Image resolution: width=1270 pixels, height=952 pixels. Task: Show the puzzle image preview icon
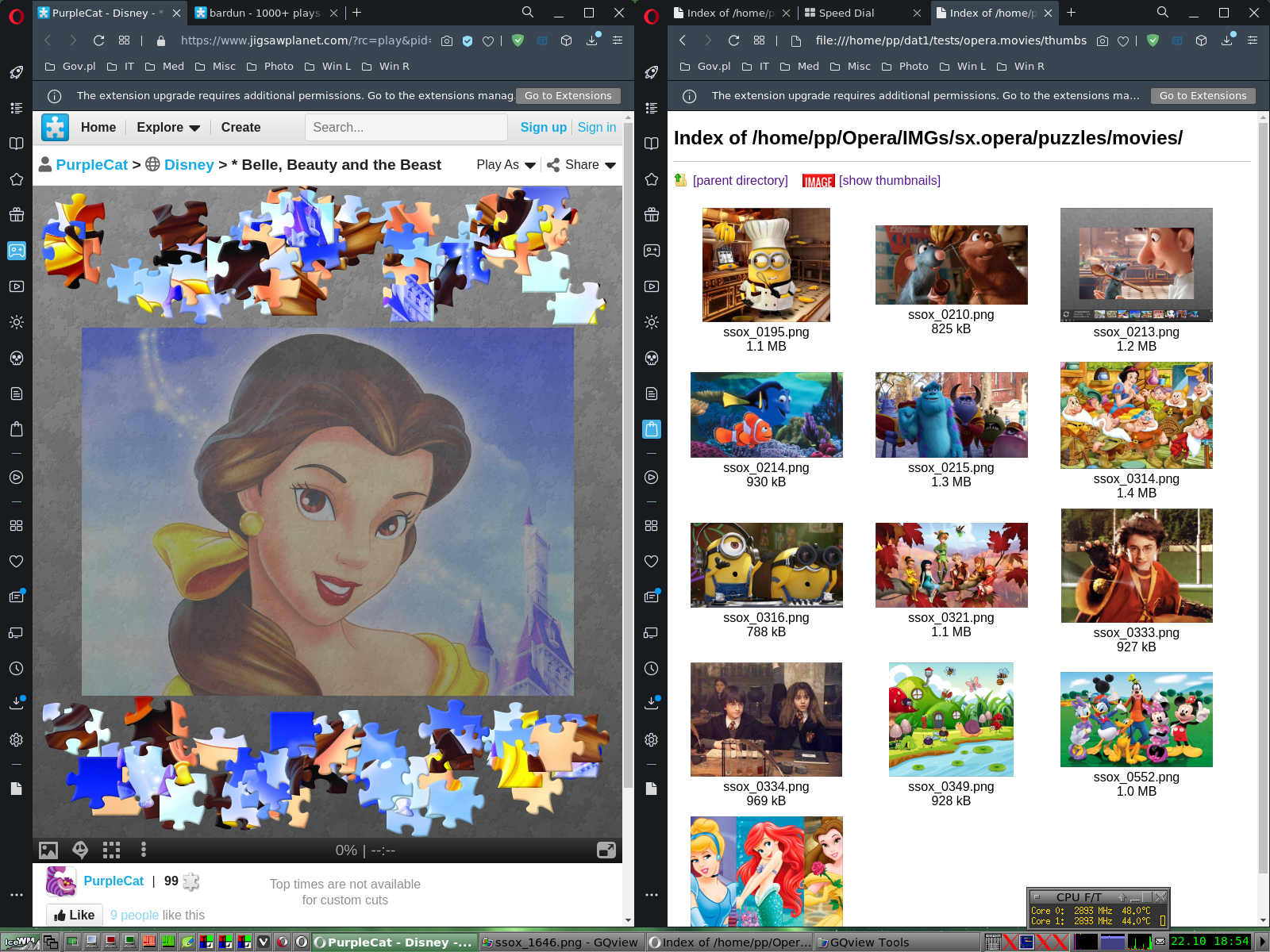click(x=48, y=850)
